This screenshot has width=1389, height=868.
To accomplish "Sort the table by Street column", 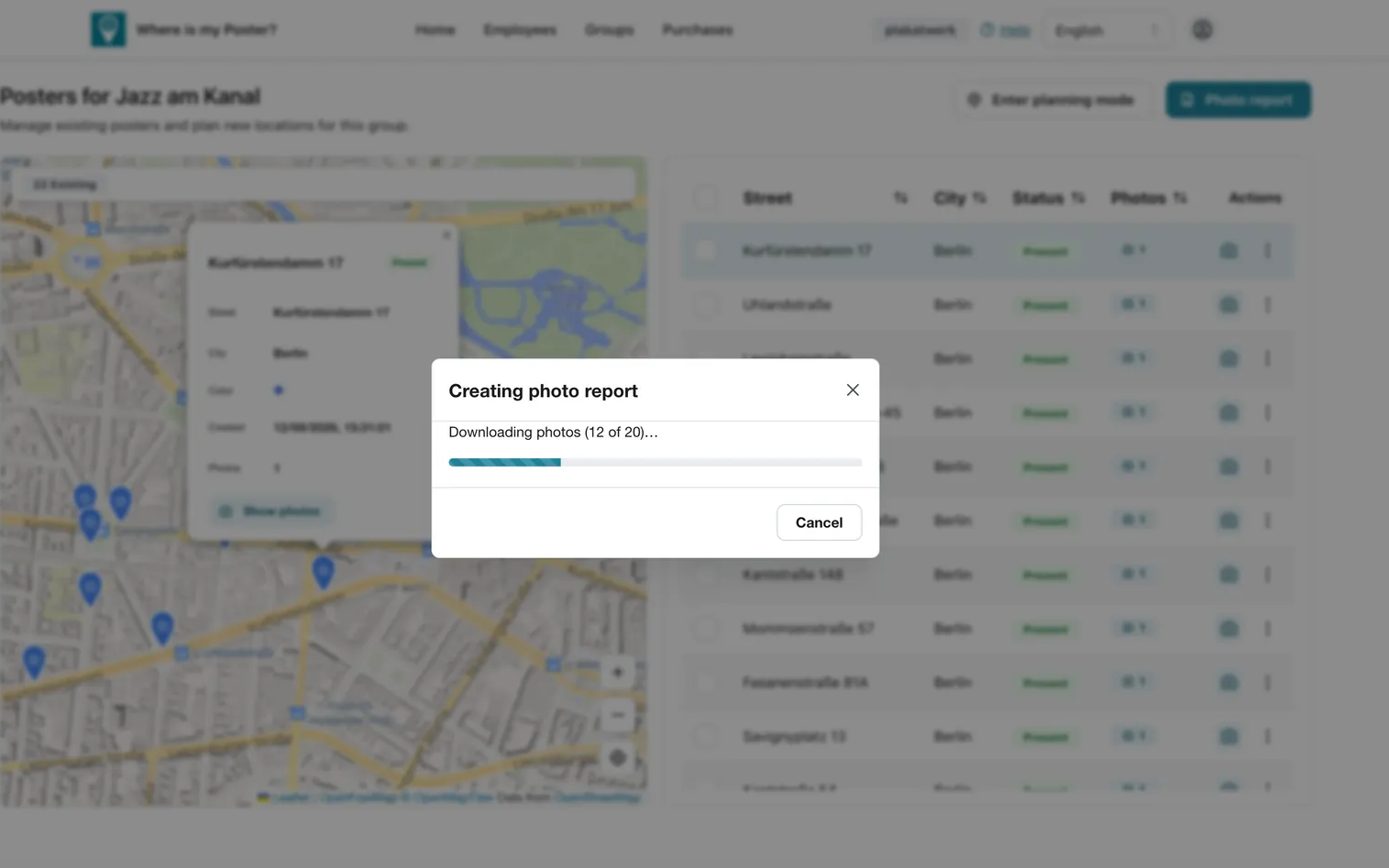I will [x=900, y=198].
